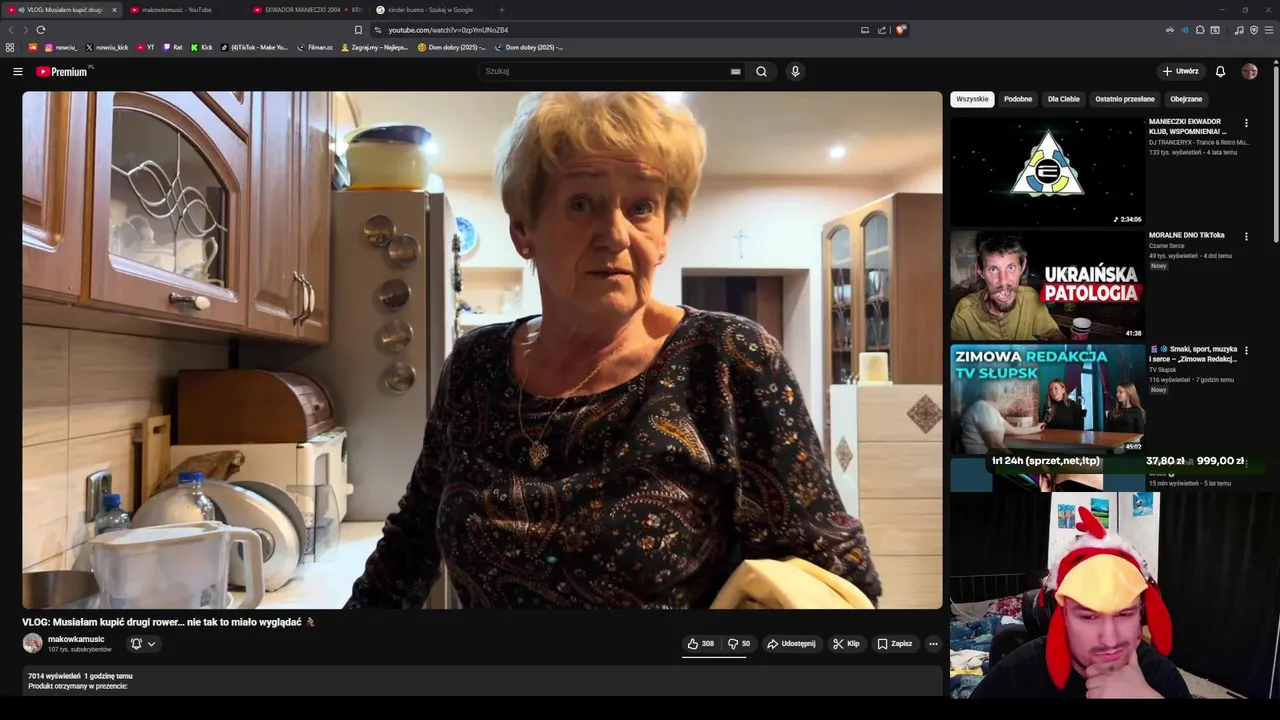Open more actions three-dot menu under video

point(933,643)
